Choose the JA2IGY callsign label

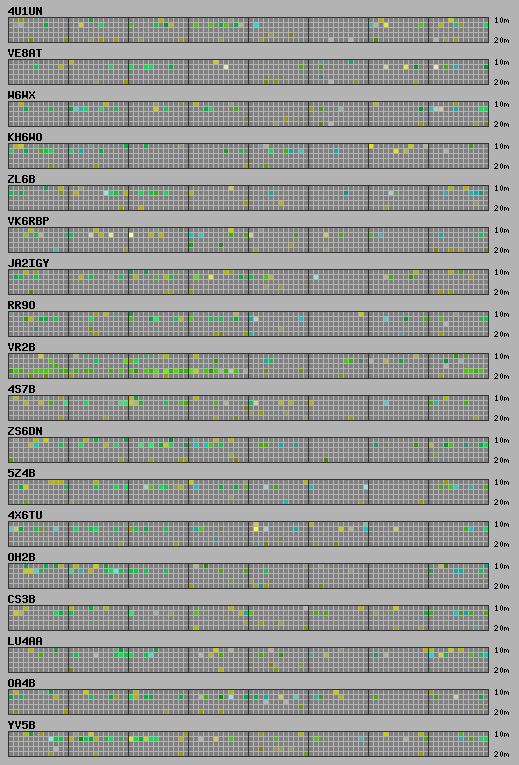pyautogui.click(x=28, y=263)
